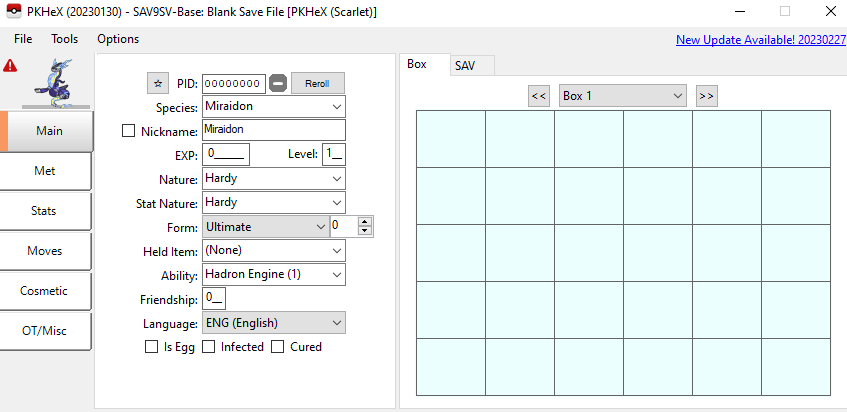
Task: Open the Ability dropdown
Action: pos(274,274)
